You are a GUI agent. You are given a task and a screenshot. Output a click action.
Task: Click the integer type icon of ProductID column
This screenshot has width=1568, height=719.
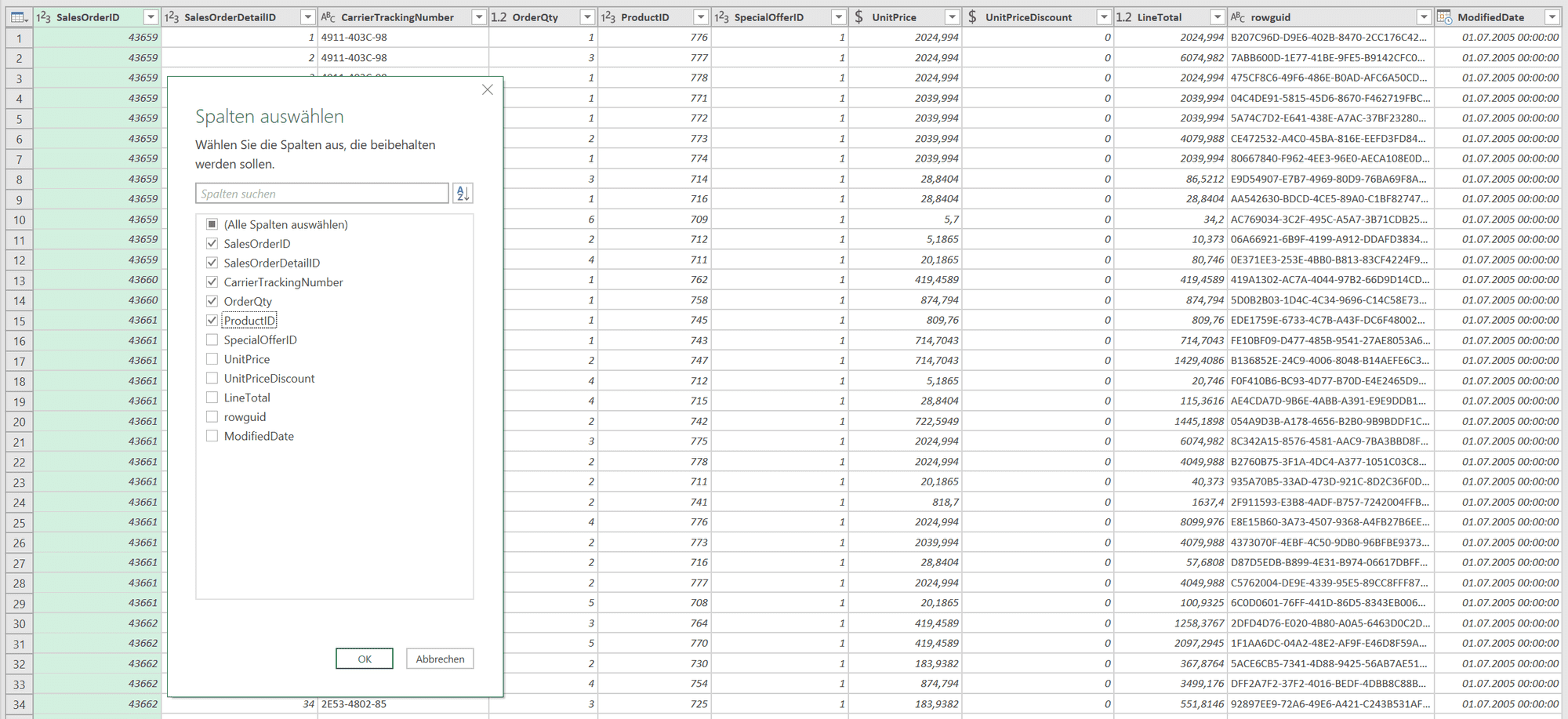pyautogui.click(x=608, y=17)
